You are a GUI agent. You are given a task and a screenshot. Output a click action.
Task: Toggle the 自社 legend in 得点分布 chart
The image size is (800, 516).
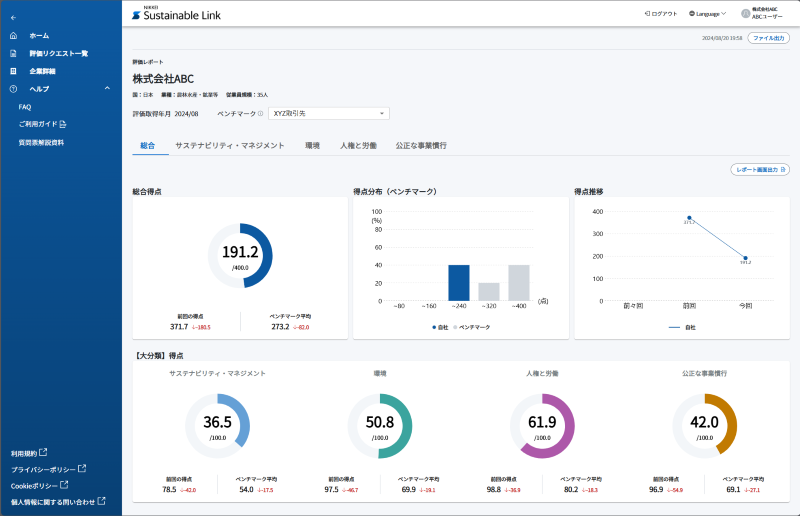click(439, 327)
